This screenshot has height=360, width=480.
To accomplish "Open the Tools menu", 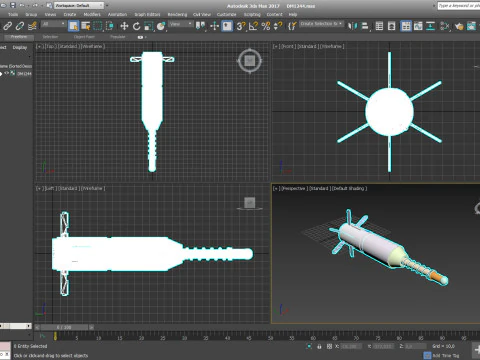I will coord(13,14).
